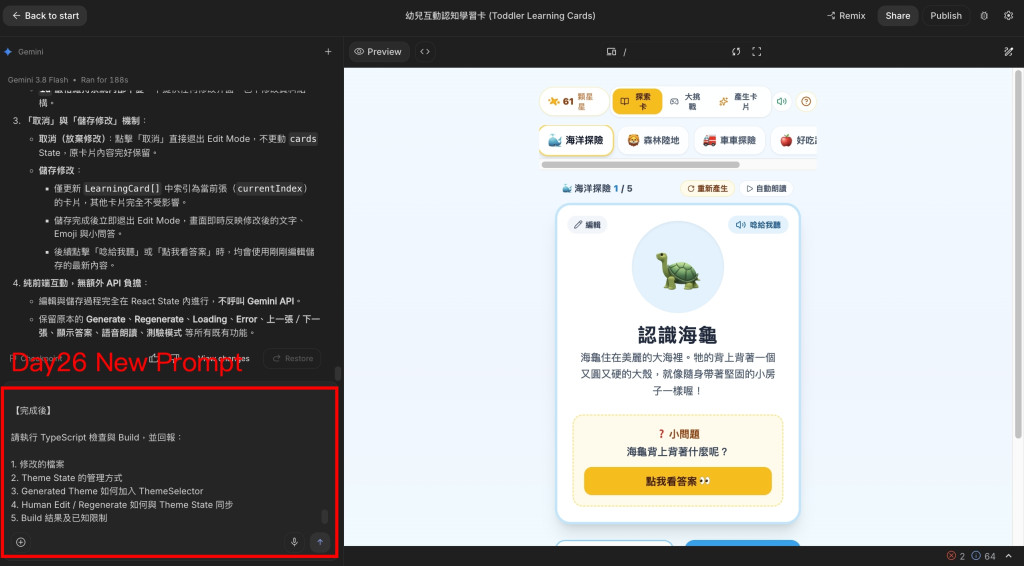Click the prompt box scrollbar thumb
This screenshot has height=566, width=1024.
(x=325, y=516)
